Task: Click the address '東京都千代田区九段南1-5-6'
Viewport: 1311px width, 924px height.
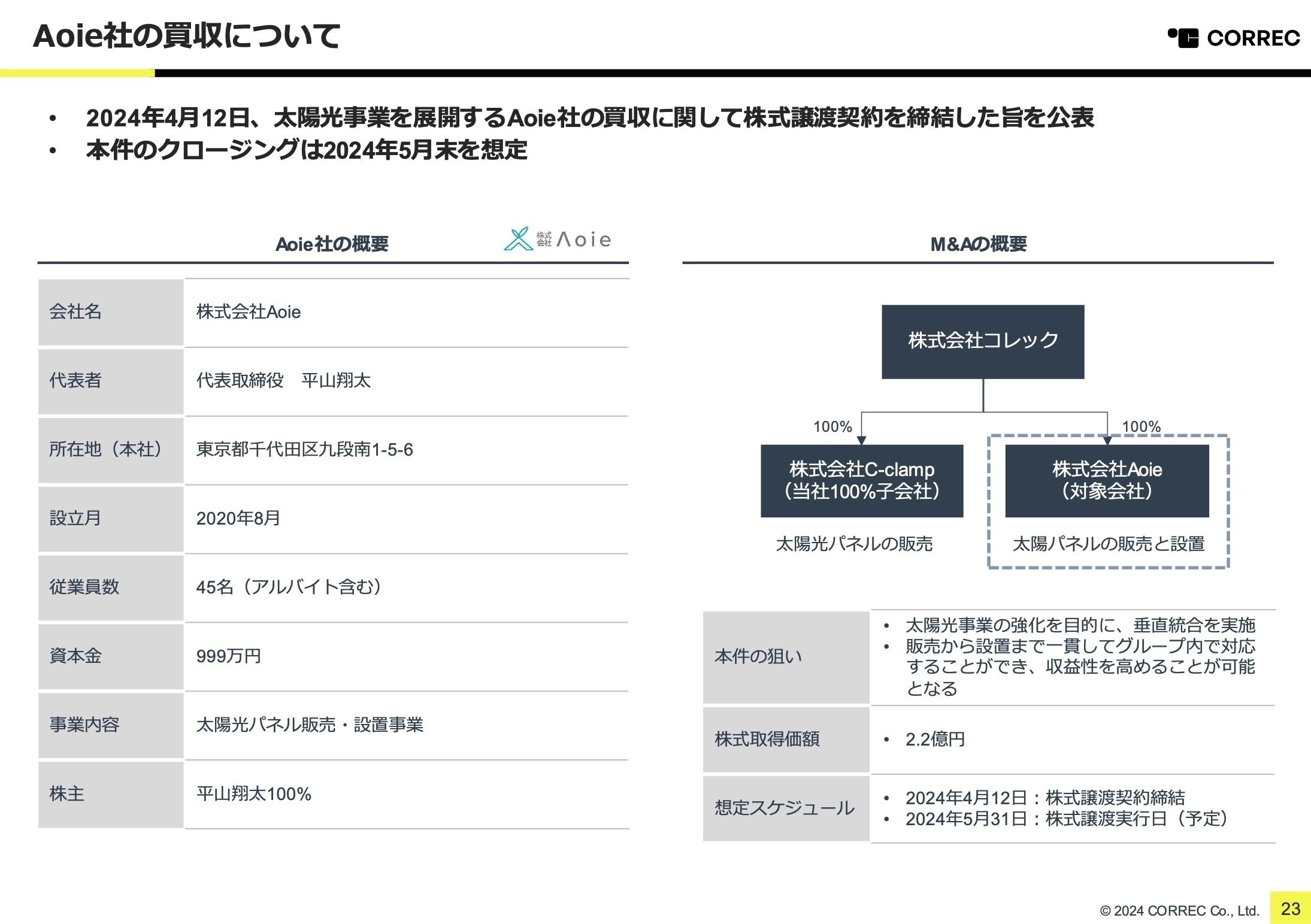Action: click(305, 450)
